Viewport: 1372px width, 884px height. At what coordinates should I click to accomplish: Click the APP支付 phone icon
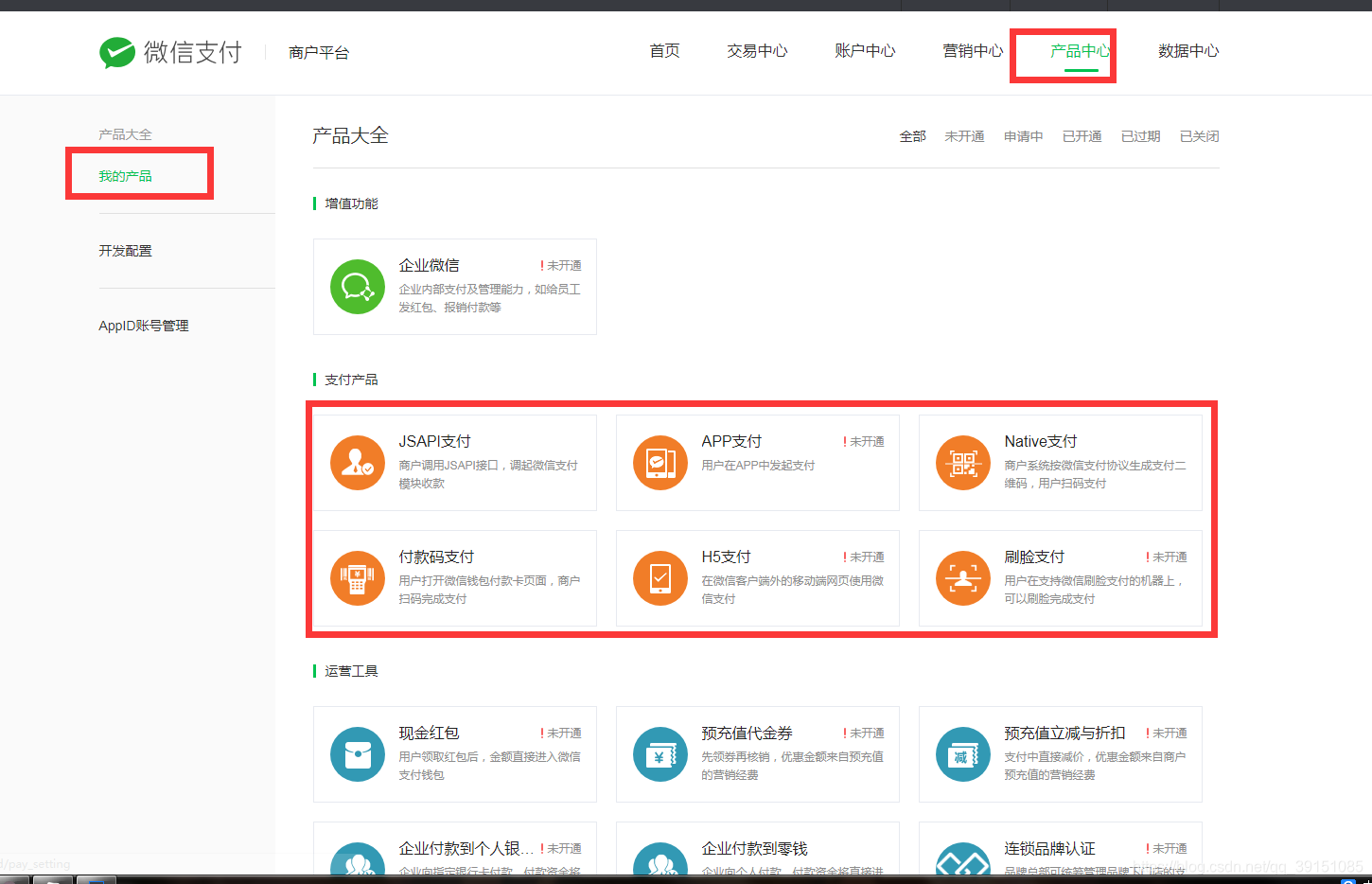coord(660,463)
